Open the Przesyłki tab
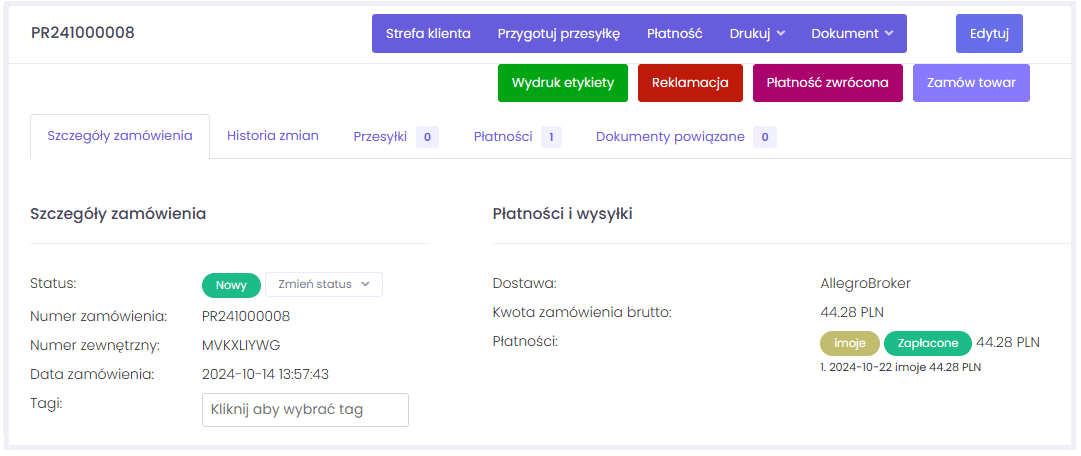 tap(395, 137)
